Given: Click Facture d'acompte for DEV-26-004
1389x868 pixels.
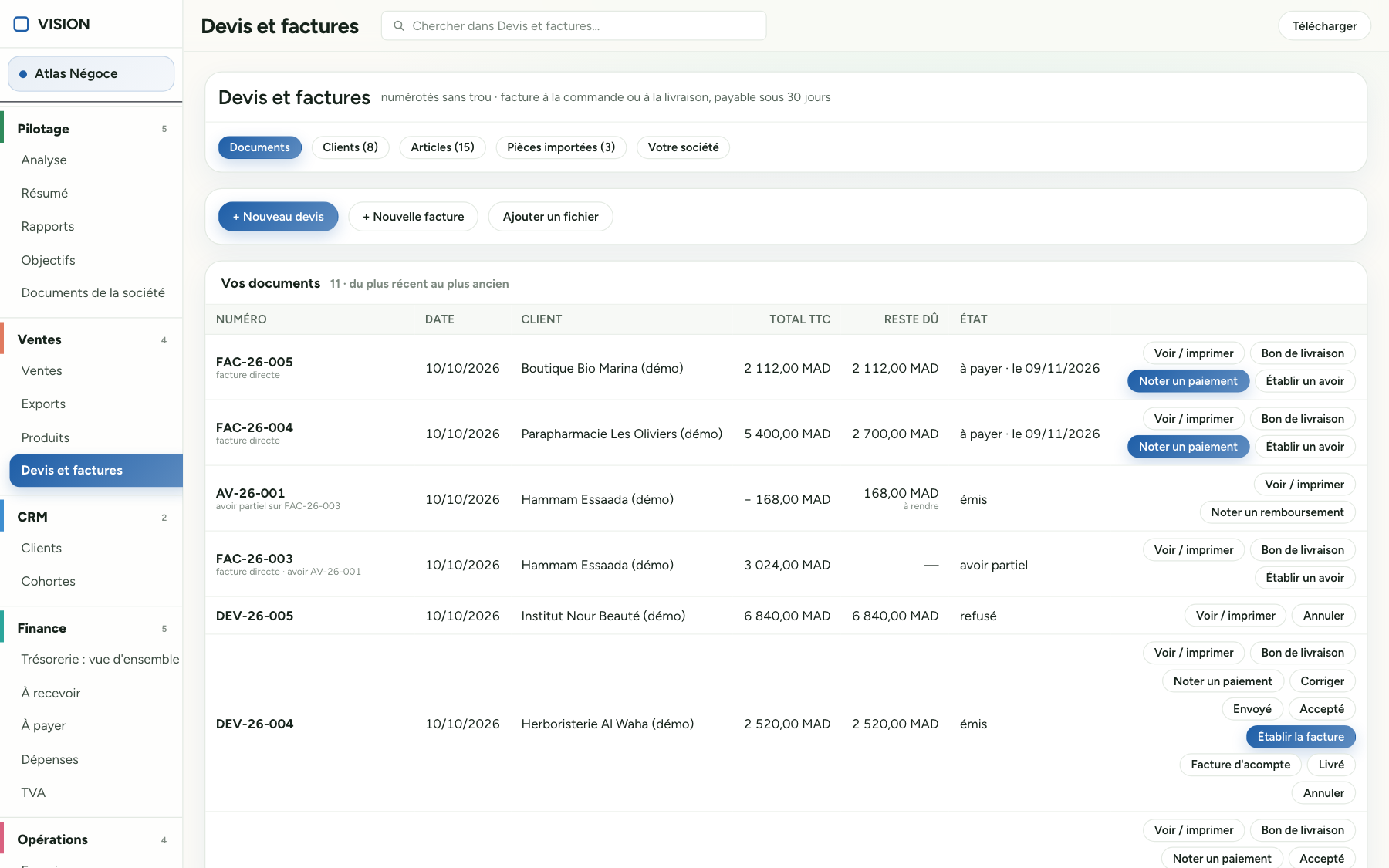Looking at the screenshot, I should 1240,765.
